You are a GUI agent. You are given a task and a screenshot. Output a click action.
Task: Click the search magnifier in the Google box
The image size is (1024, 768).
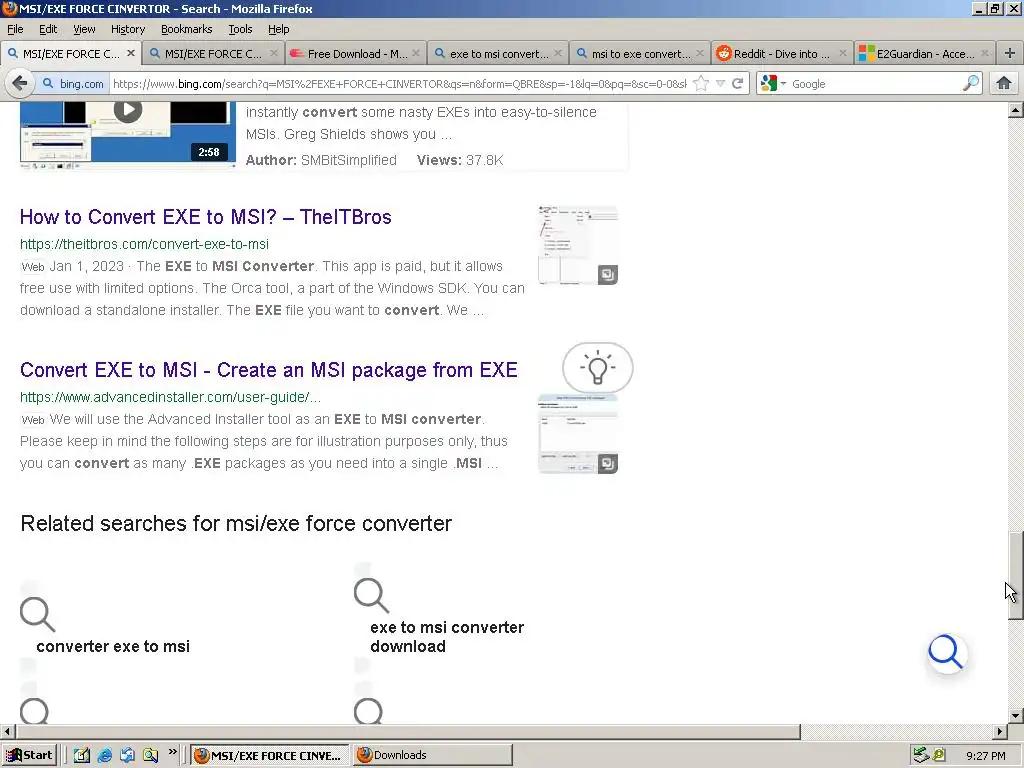tap(971, 83)
